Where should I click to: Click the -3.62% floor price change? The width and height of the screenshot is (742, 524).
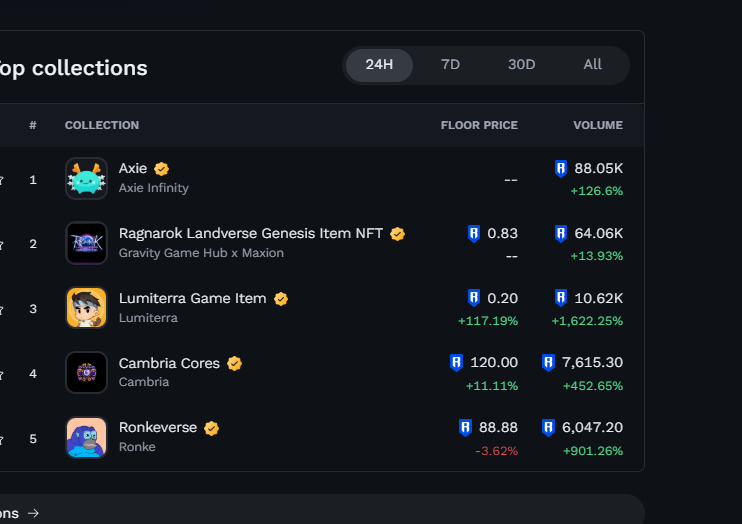pyautogui.click(x=496, y=451)
